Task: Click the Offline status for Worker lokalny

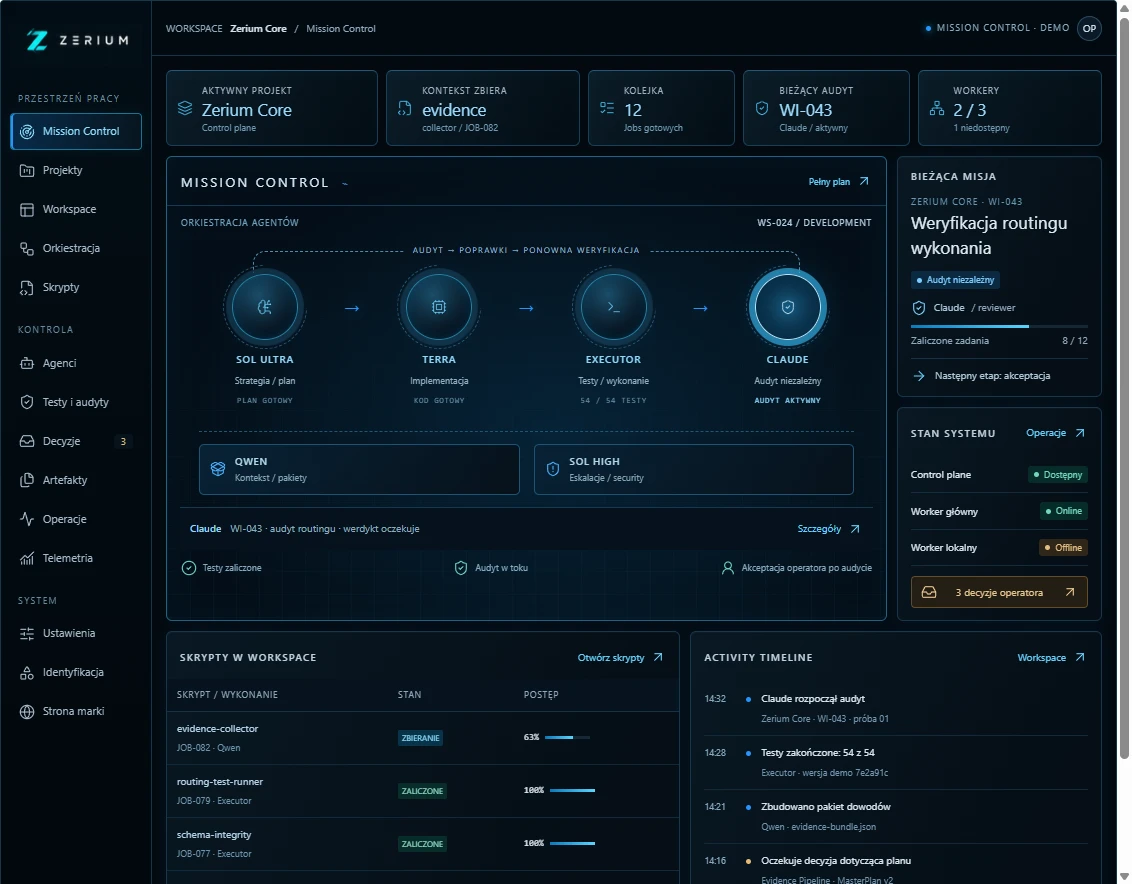Action: click(x=1063, y=548)
